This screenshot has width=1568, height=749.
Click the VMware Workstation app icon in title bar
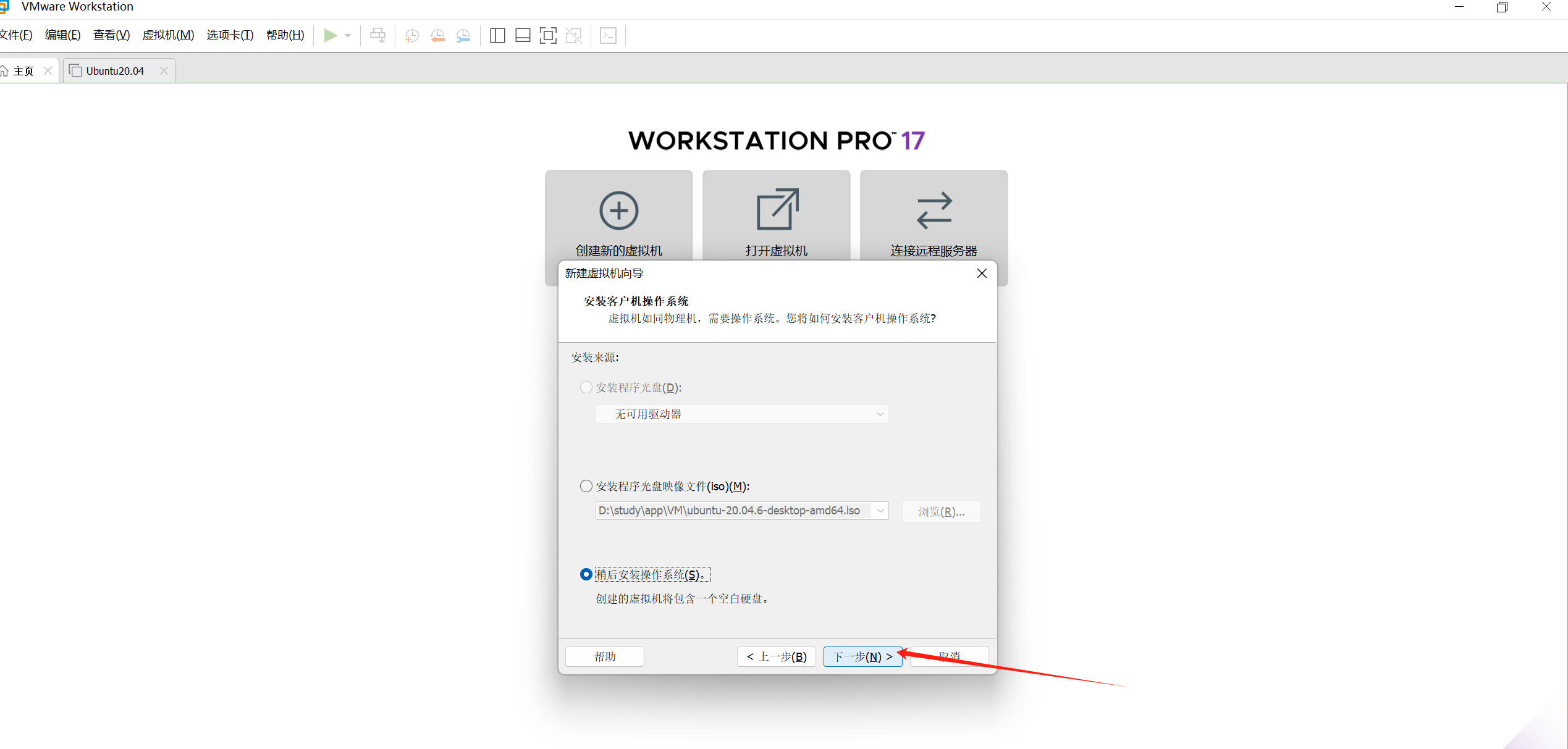(4, 7)
